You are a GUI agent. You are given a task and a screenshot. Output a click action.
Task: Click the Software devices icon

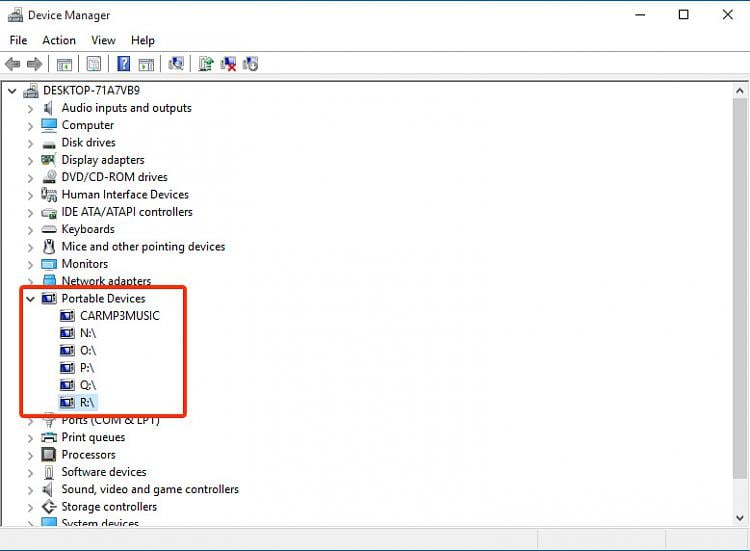click(x=49, y=472)
